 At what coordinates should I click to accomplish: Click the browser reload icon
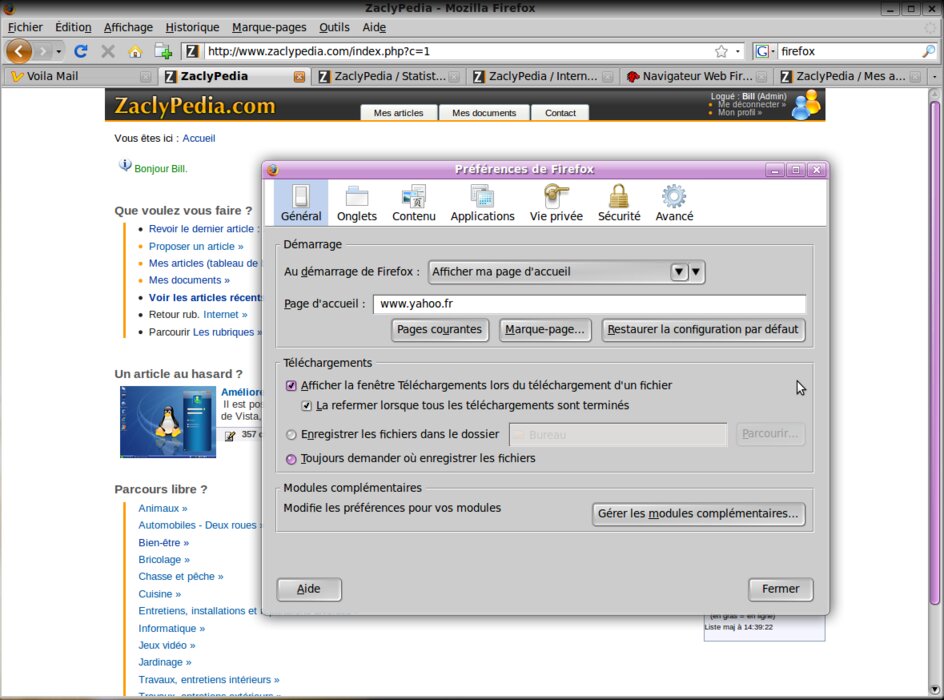(82, 51)
